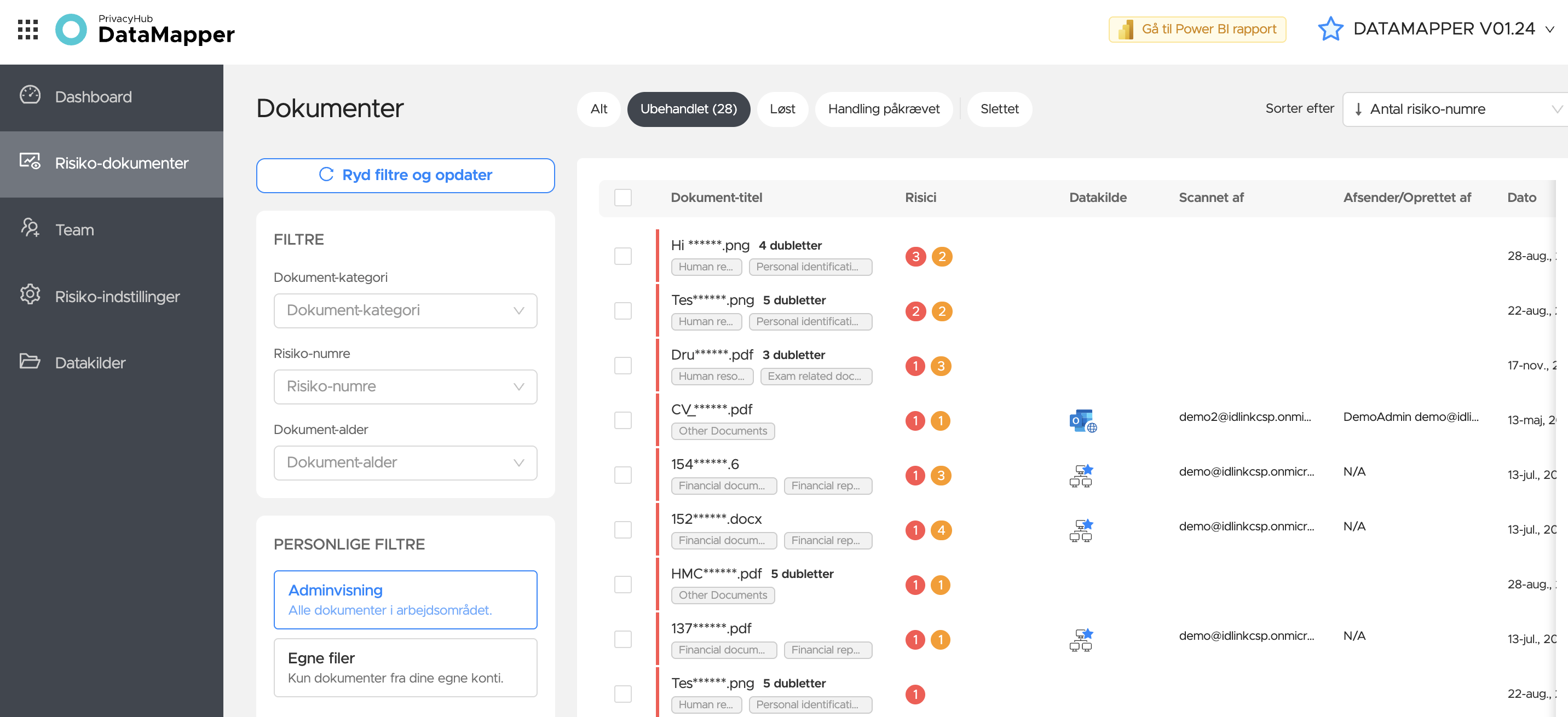Click Other Documents tag under CV_******.pdf
Screen dimensions: 1568x717
click(723, 431)
